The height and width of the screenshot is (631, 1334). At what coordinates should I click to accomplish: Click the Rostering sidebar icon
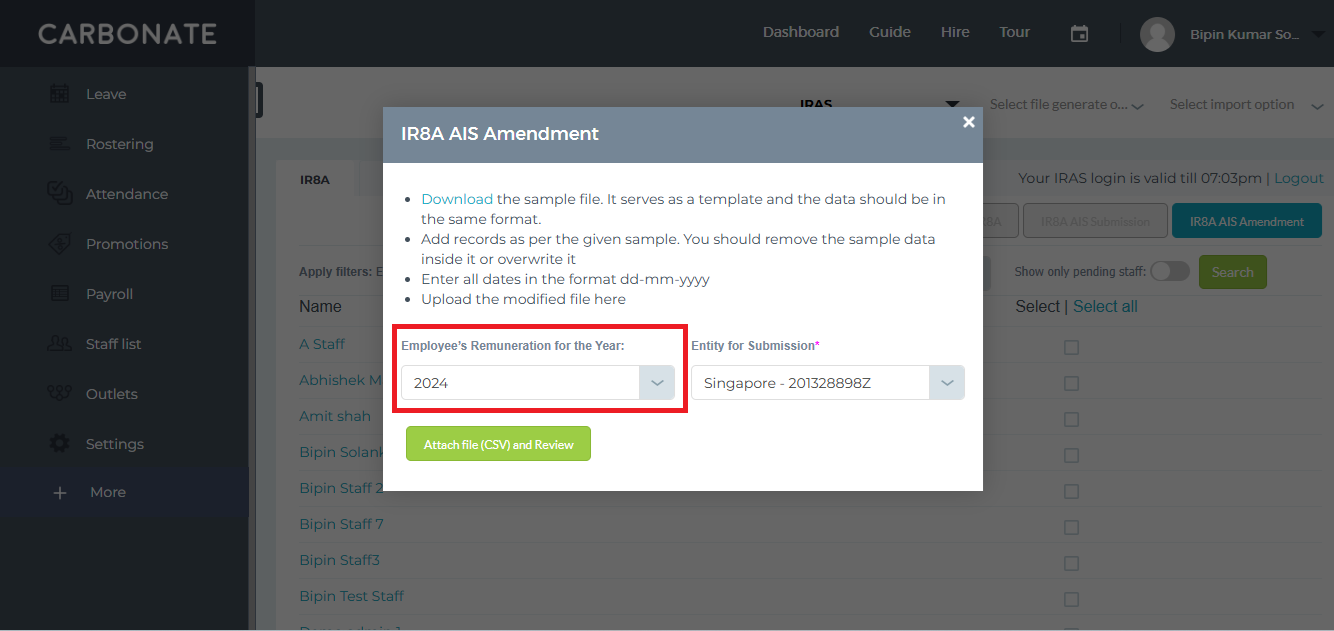59,144
